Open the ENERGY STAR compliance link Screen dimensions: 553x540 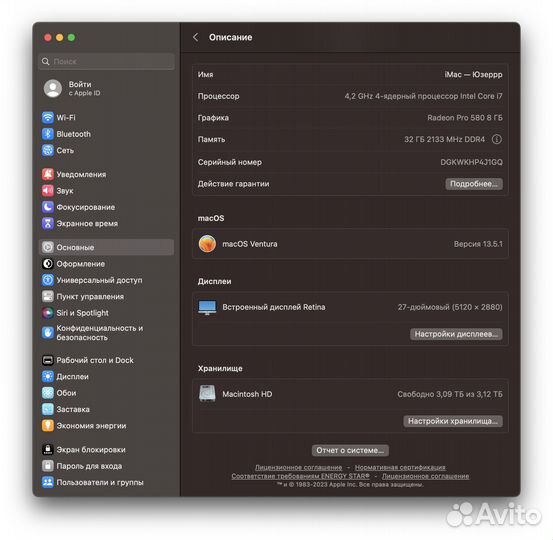[x=300, y=476]
